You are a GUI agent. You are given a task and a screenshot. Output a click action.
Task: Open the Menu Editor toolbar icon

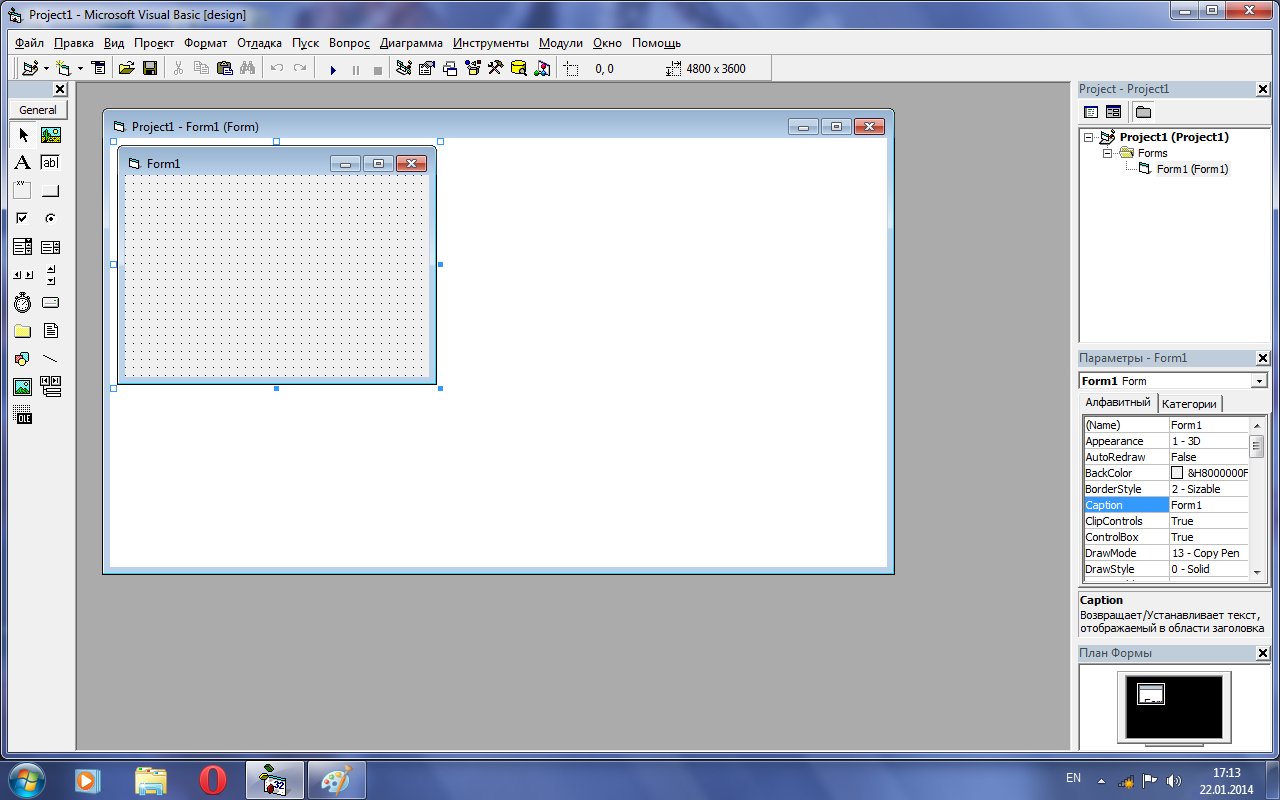coord(98,68)
